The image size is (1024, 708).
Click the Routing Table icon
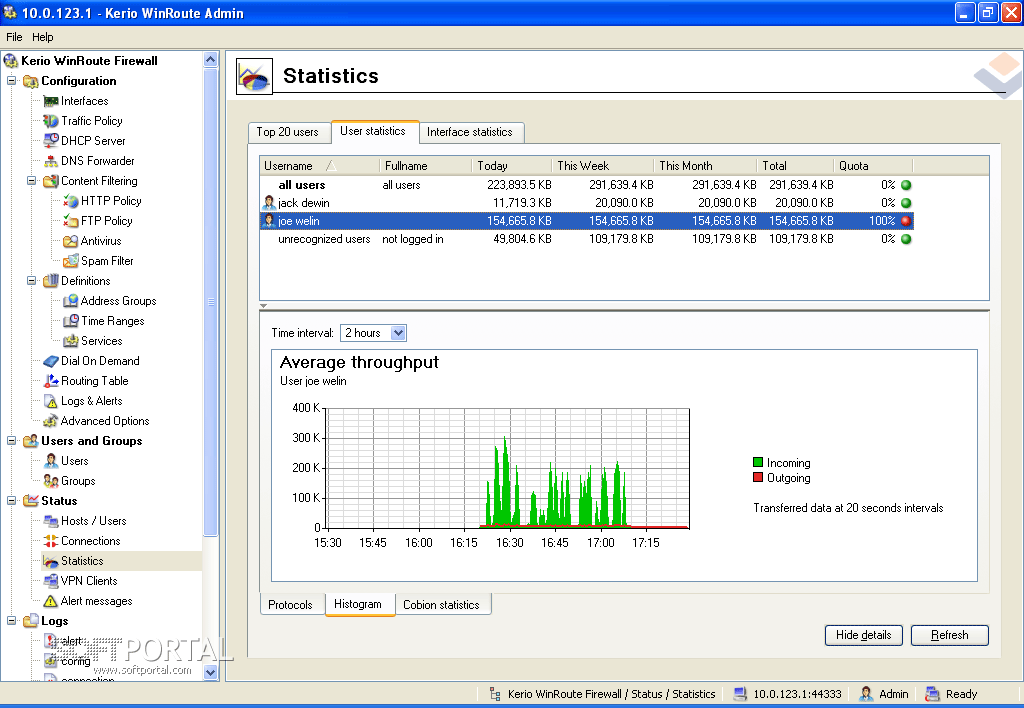51,381
